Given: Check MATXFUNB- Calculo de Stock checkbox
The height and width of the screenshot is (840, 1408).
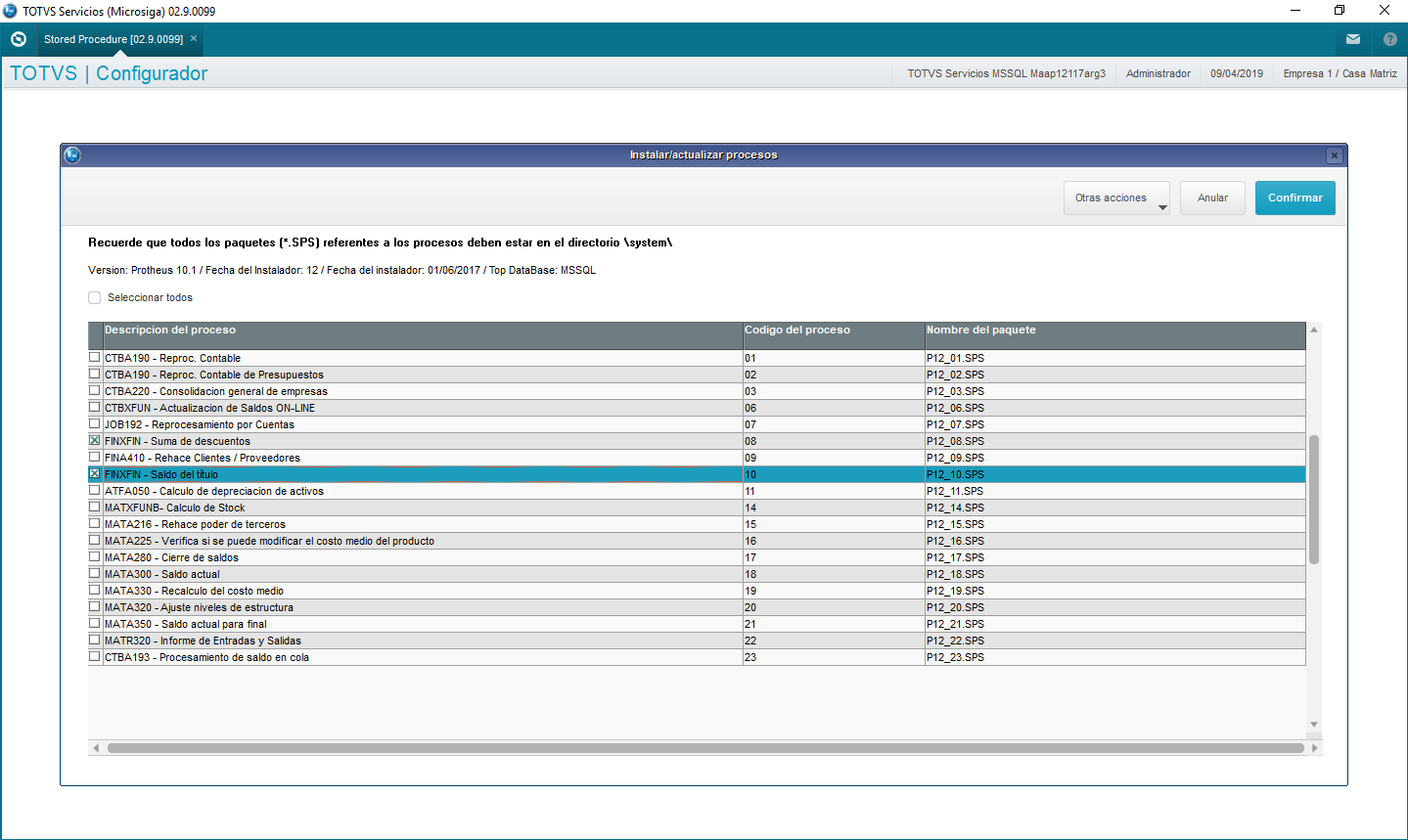Looking at the screenshot, I should 95,508.
